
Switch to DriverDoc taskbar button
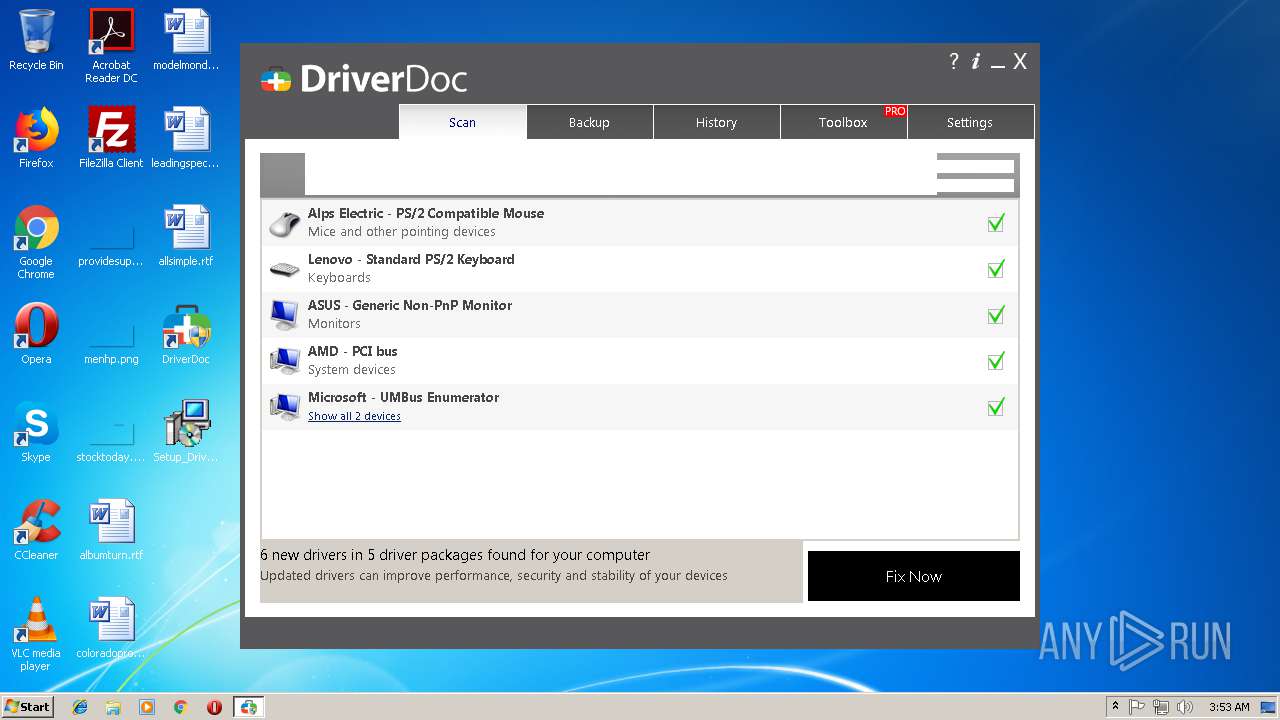(x=248, y=707)
